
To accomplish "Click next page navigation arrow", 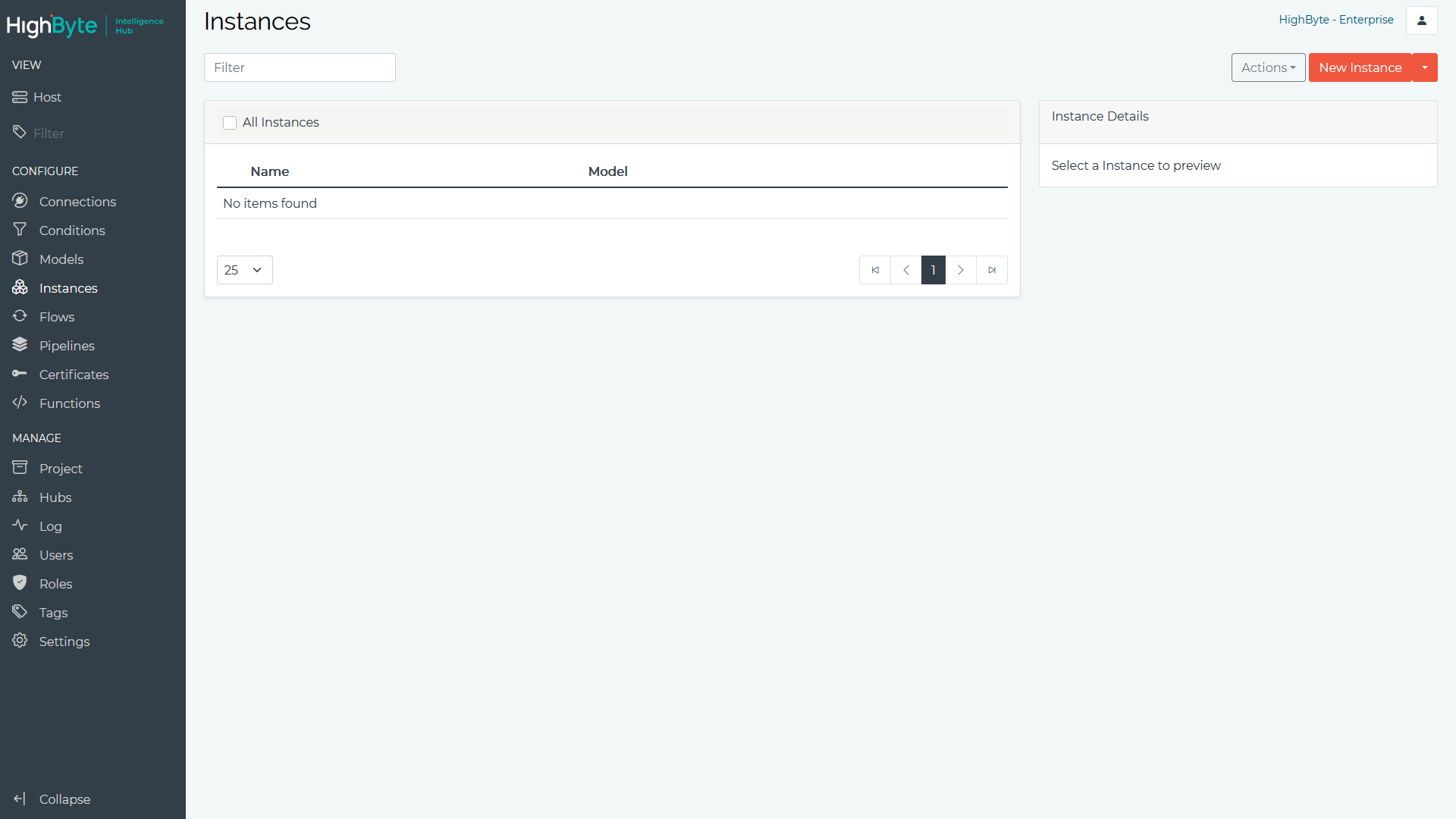I will [x=960, y=270].
